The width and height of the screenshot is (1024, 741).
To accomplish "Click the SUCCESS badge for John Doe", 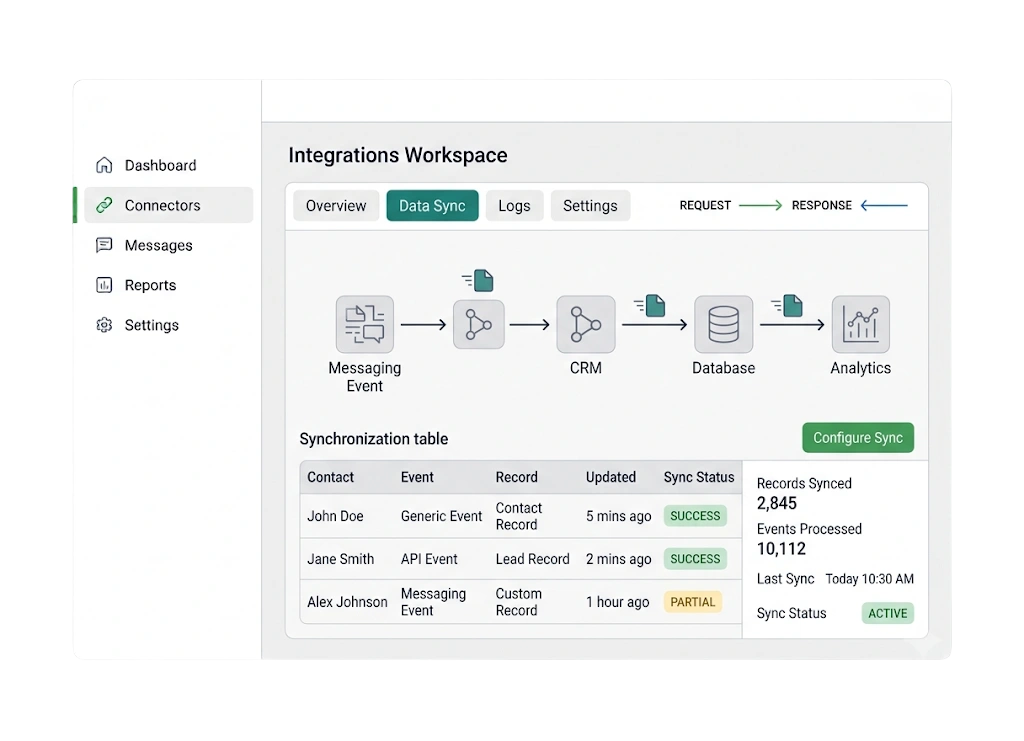I will point(695,516).
